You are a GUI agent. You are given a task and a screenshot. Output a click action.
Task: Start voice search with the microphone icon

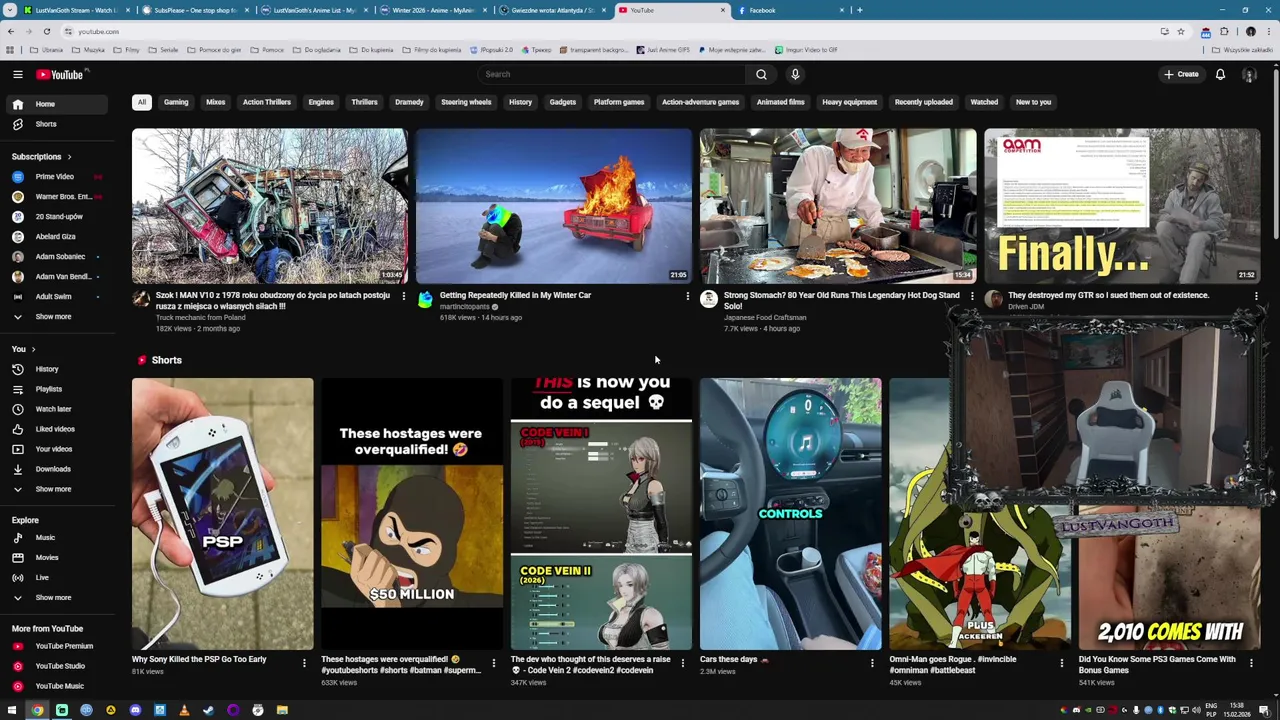pos(795,74)
